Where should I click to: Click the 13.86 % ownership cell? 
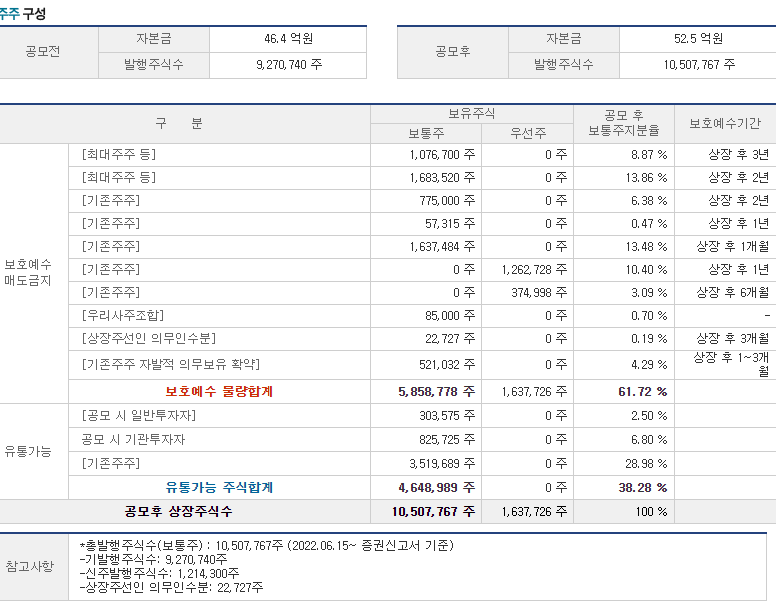point(624,178)
